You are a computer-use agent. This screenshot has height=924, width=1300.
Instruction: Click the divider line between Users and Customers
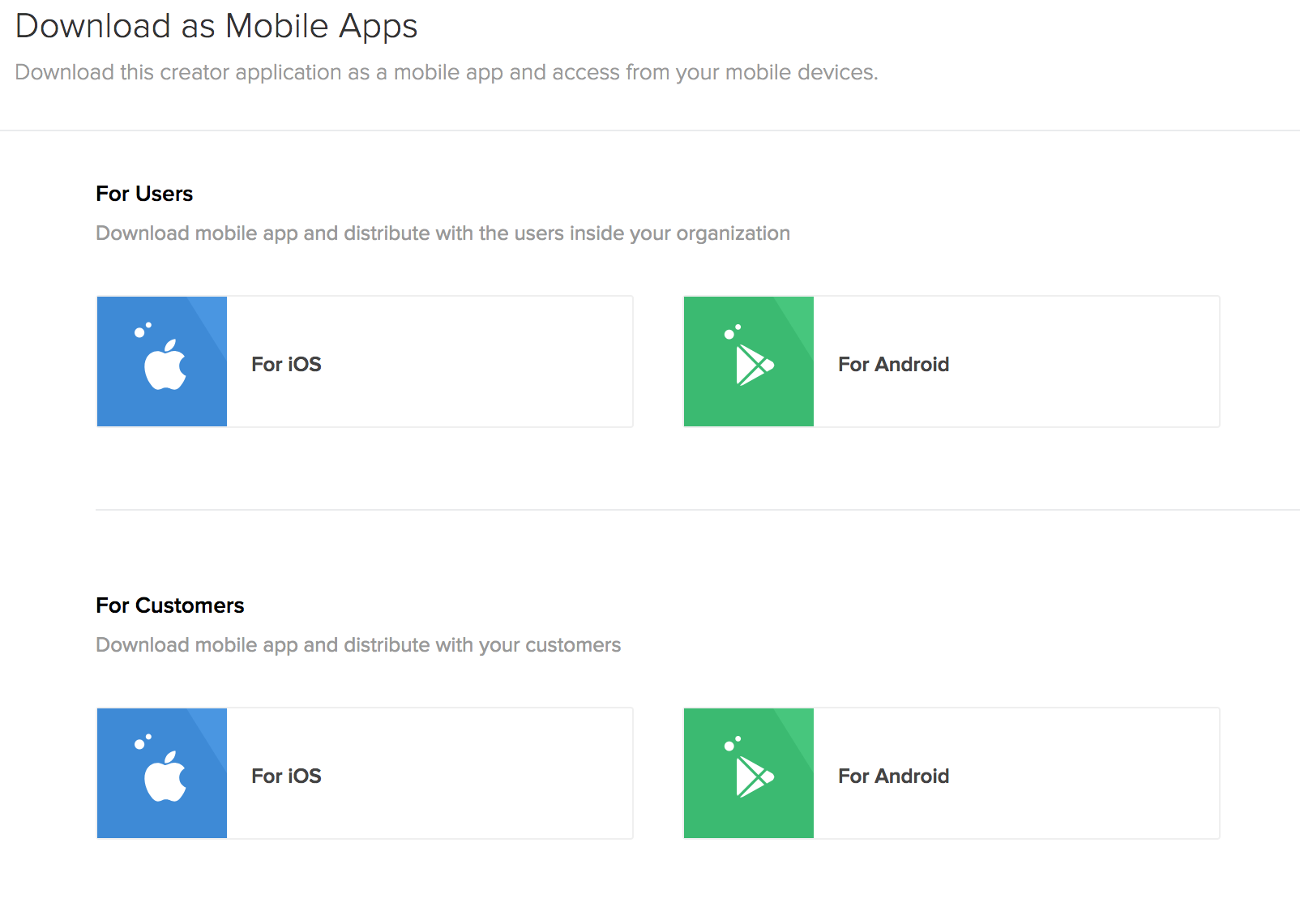pos(697,510)
